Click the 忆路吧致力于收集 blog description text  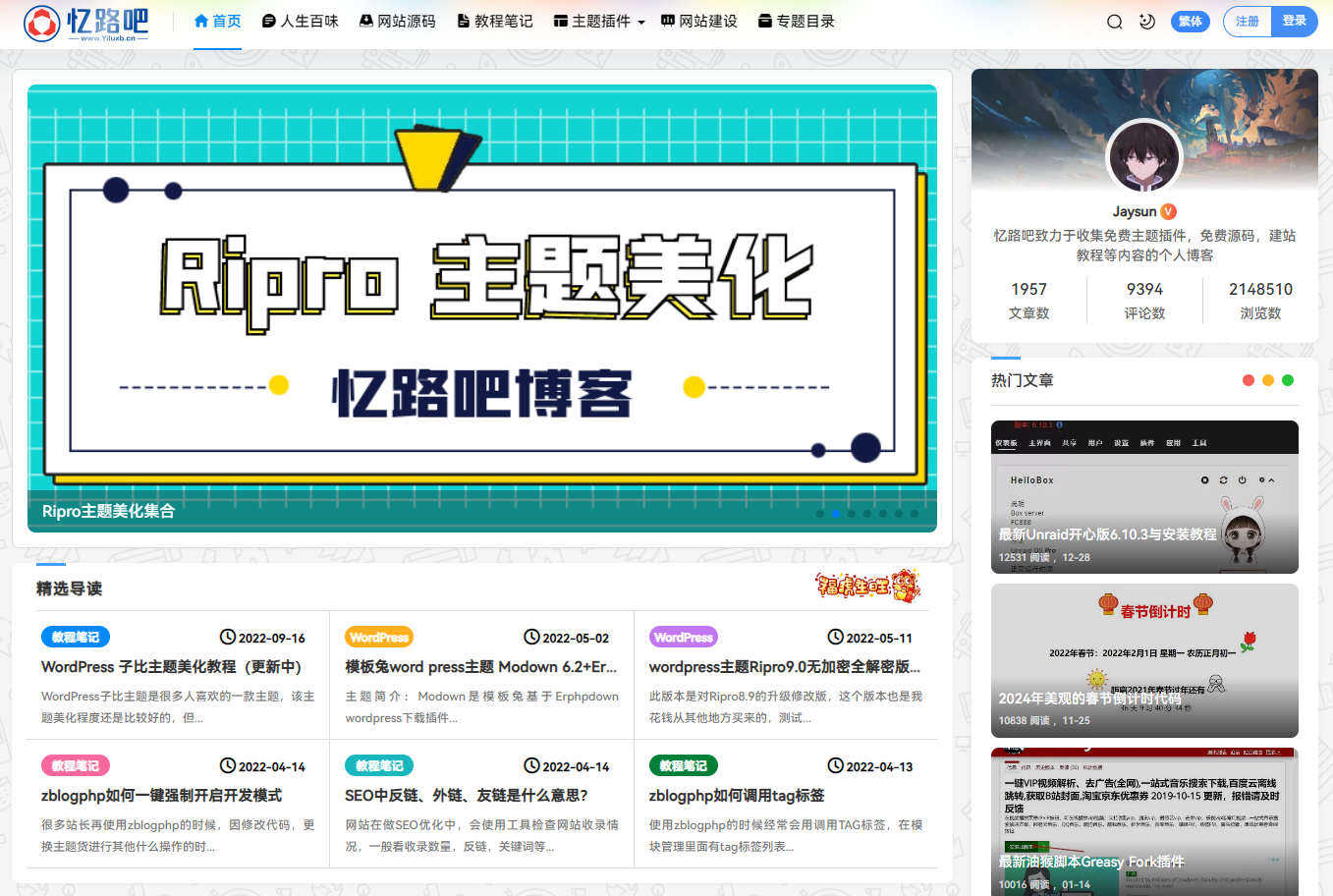(x=1144, y=246)
